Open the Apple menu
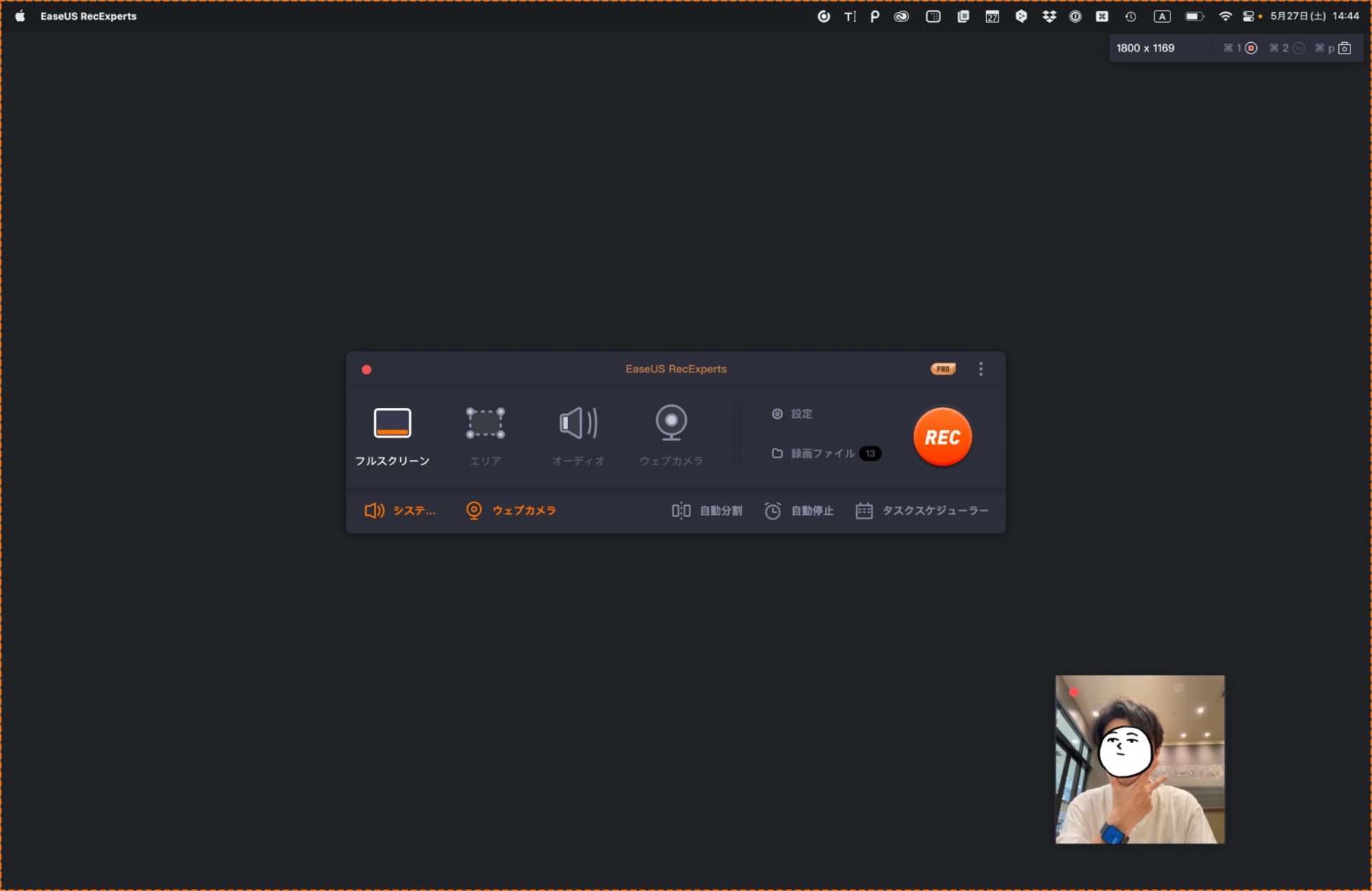The height and width of the screenshot is (891, 1372). tap(20, 16)
